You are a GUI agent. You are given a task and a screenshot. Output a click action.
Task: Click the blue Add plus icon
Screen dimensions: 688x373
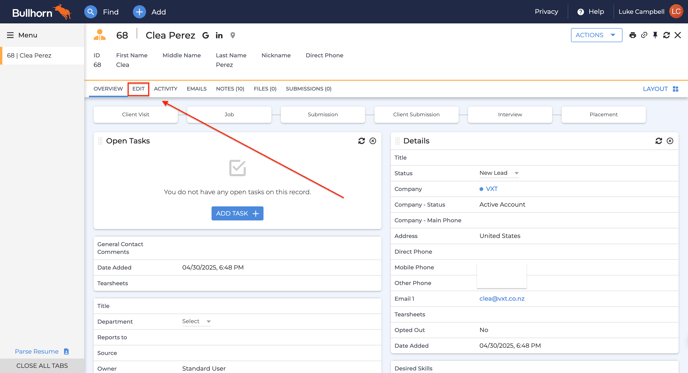139,12
